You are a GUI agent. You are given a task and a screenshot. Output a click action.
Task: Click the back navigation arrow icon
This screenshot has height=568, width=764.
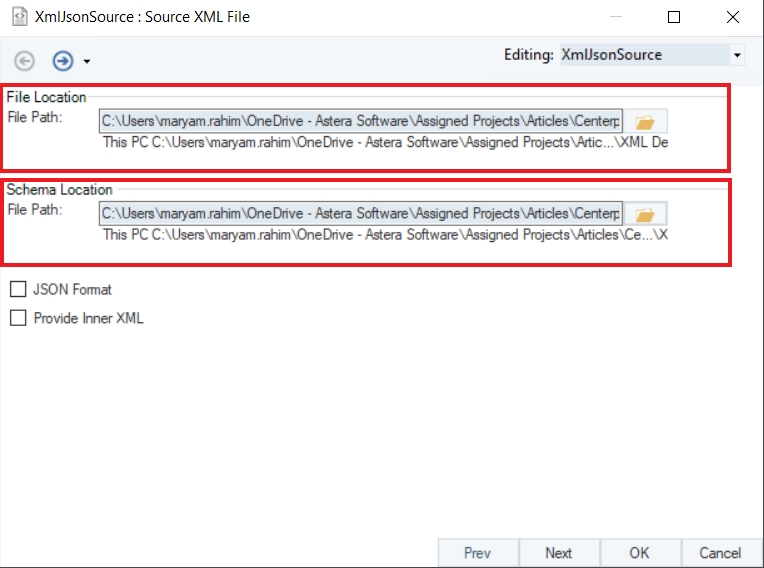[x=24, y=61]
